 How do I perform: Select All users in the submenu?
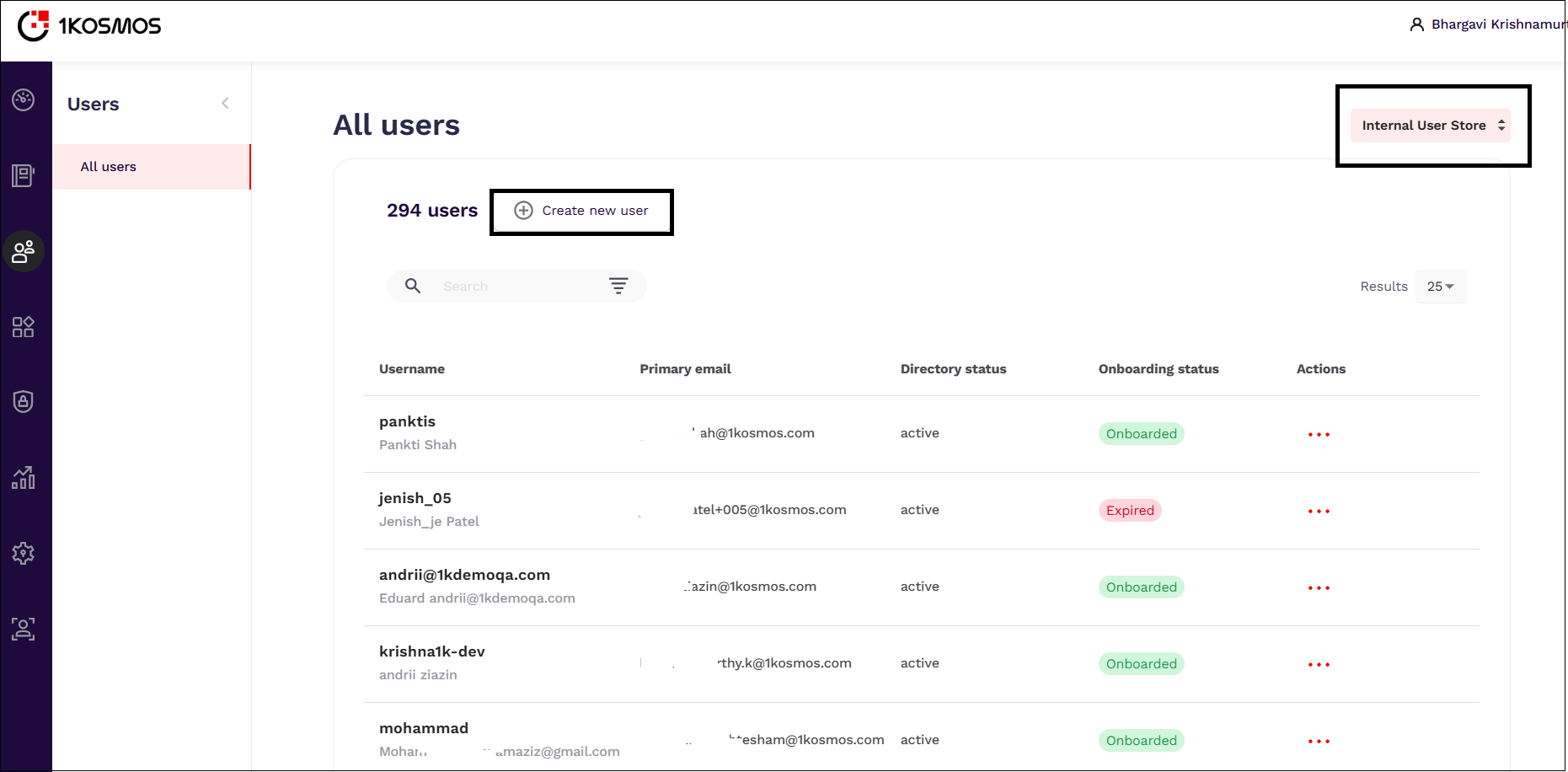pyautogui.click(x=109, y=167)
